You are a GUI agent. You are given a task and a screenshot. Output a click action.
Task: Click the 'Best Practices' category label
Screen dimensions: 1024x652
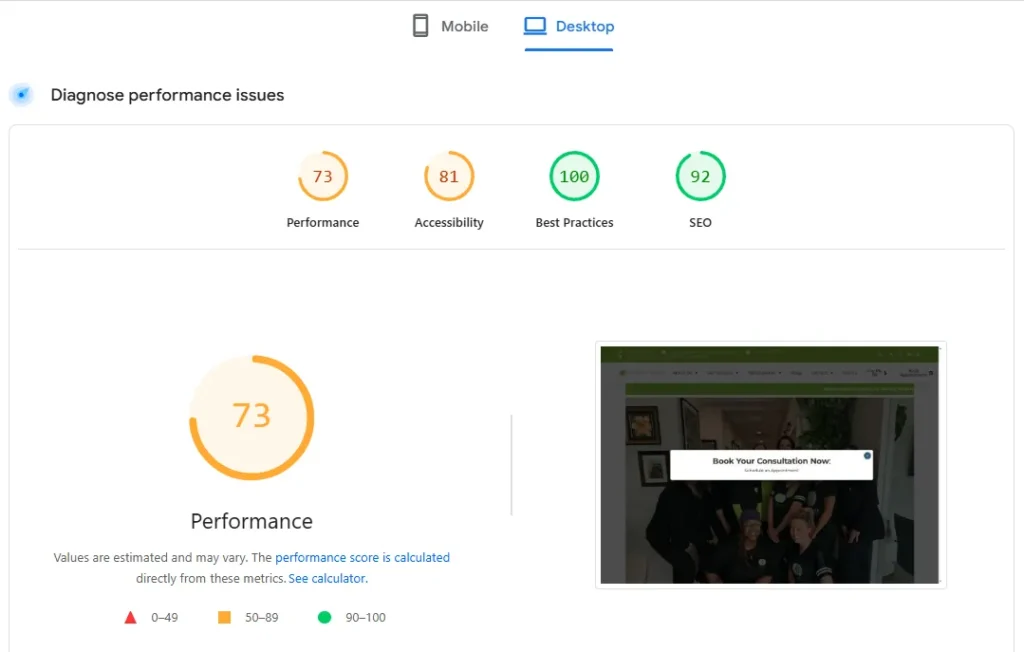[574, 223]
